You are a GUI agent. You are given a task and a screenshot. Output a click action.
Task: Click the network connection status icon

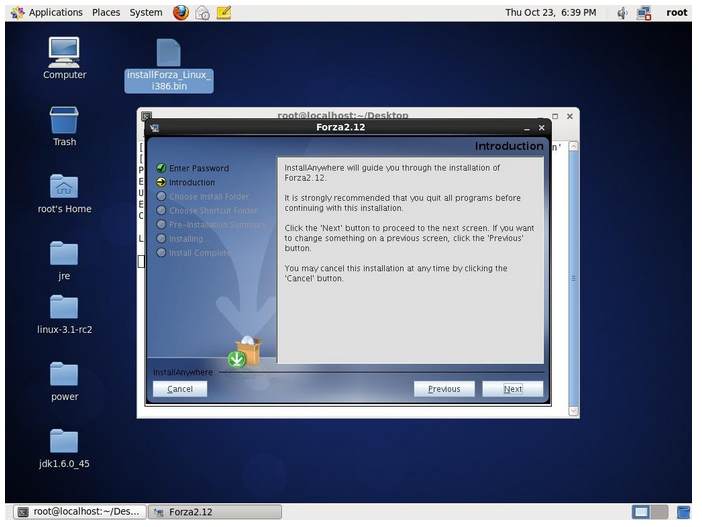tap(644, 13)
